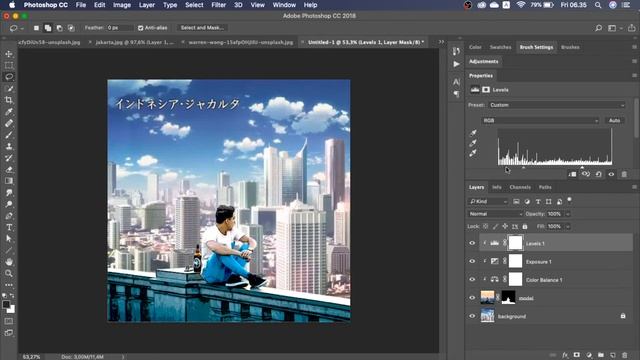Create new fill or adjustment layer

tap(589, 355)
